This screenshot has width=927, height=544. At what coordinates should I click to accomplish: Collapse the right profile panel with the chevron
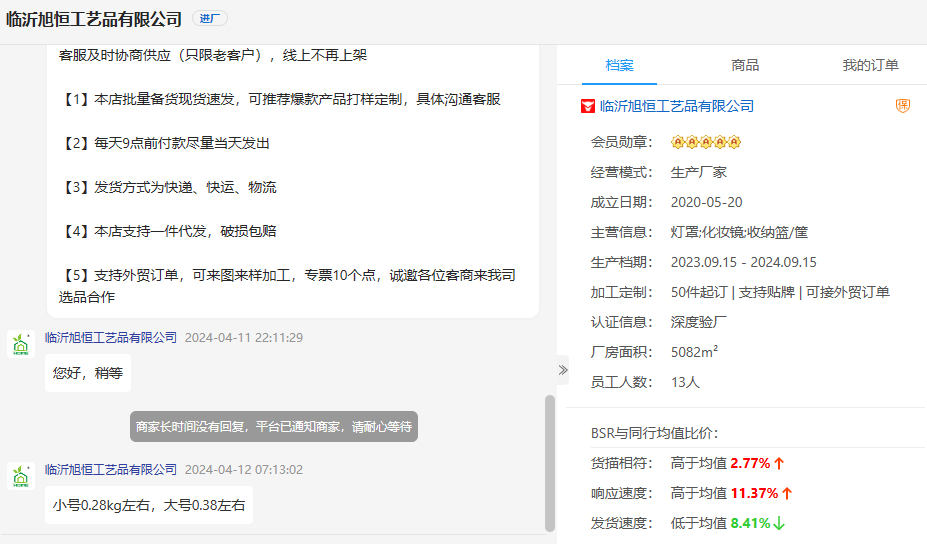click(562, 370)
